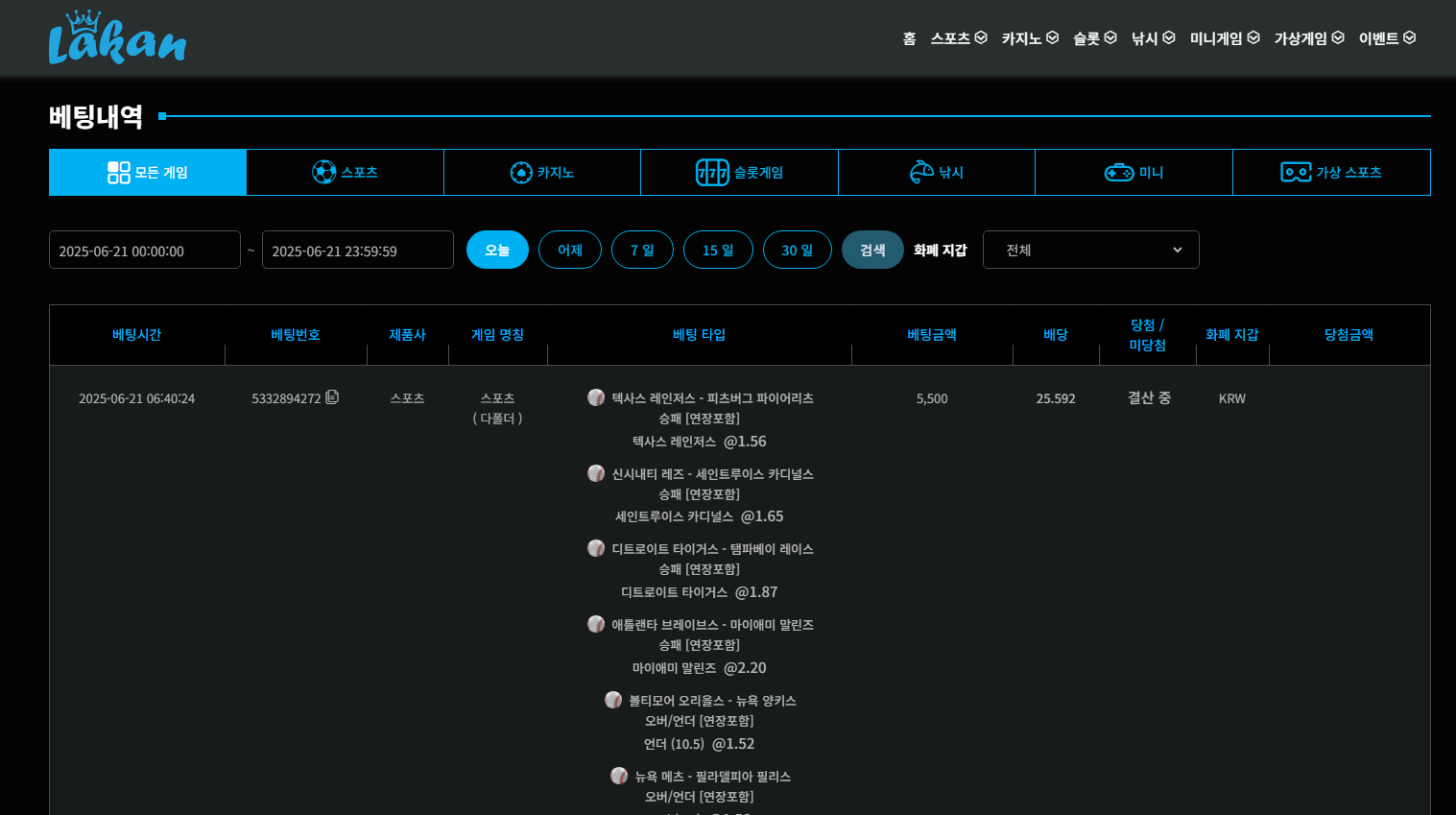
Task: Click the 777 slot game icon
Action: coord(712,173)
